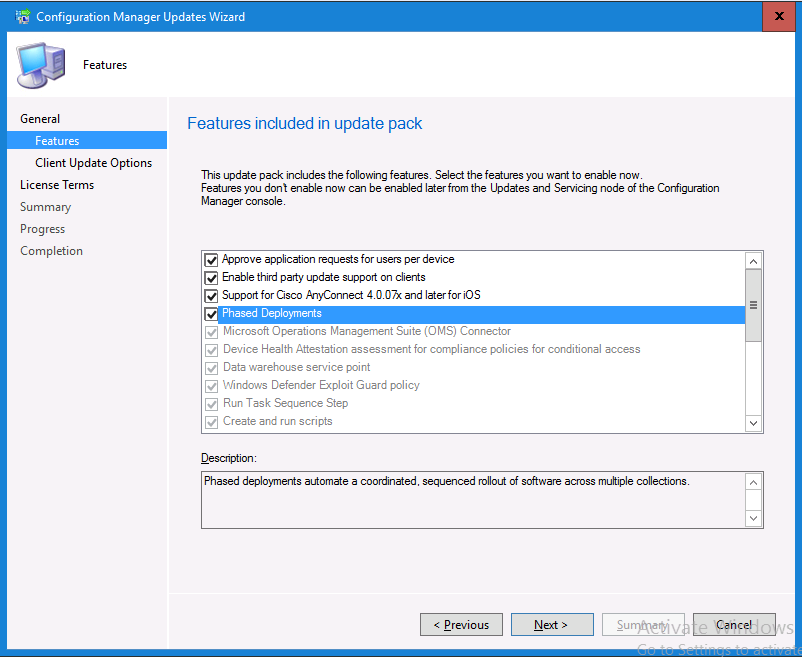
Task: Go back with Previous button
Action: click(461, 624)
